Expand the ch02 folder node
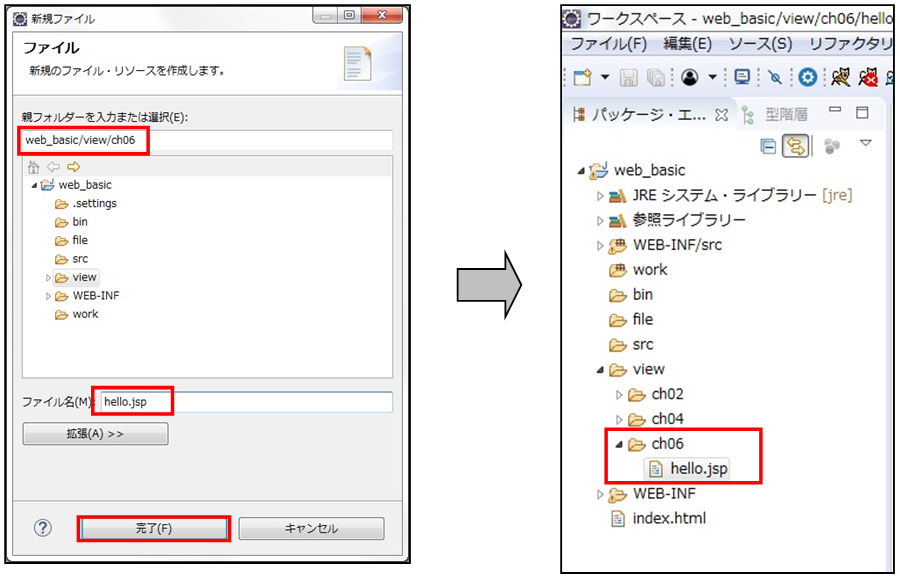 click(x=619, y=394)
